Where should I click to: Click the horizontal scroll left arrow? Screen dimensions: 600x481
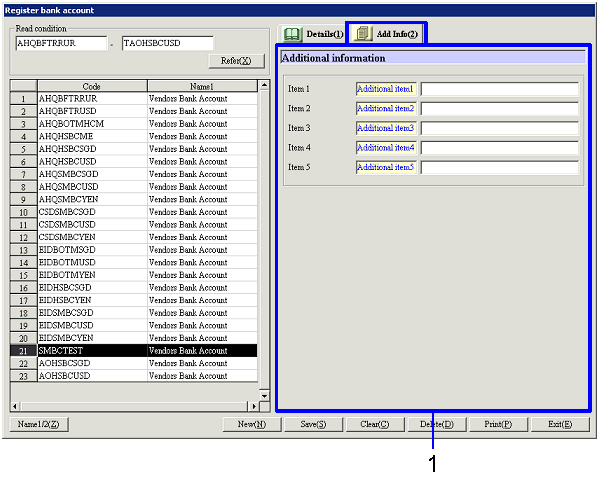[15, 406]
